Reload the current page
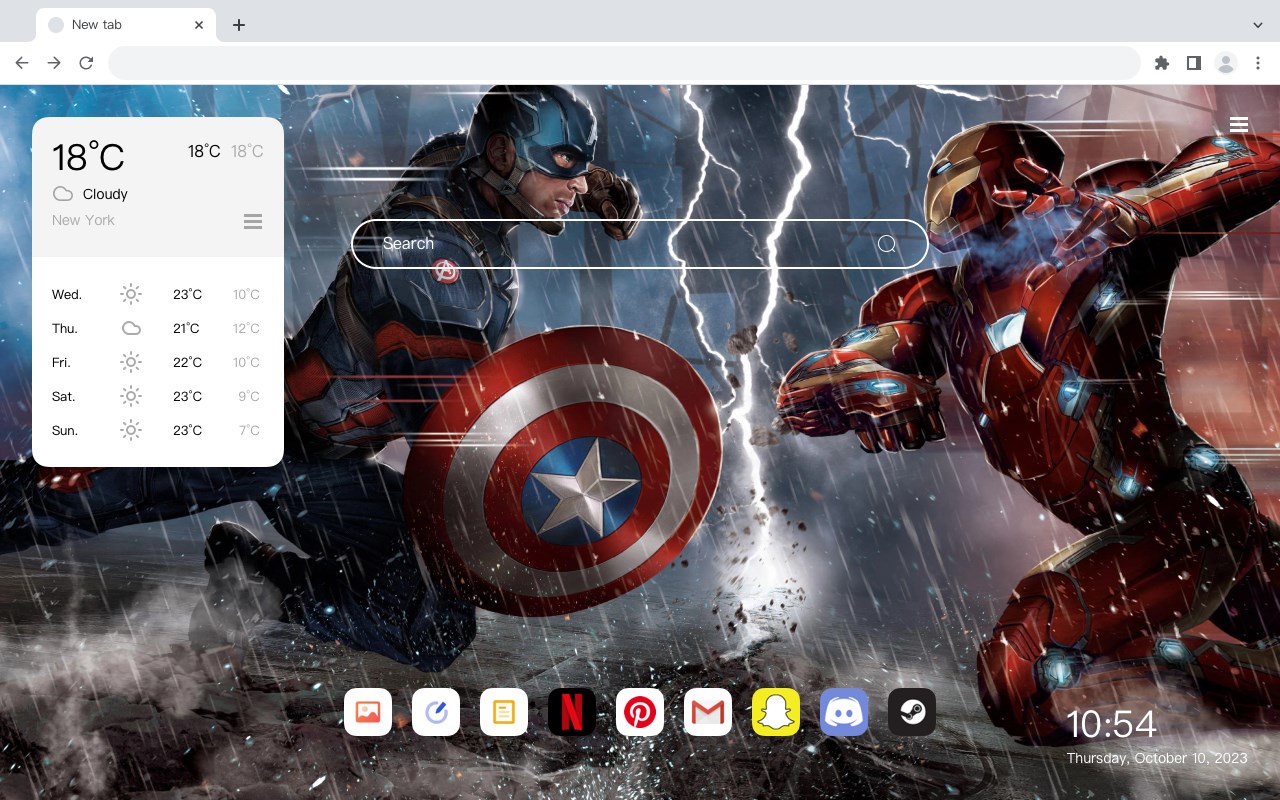 (86, 63)
